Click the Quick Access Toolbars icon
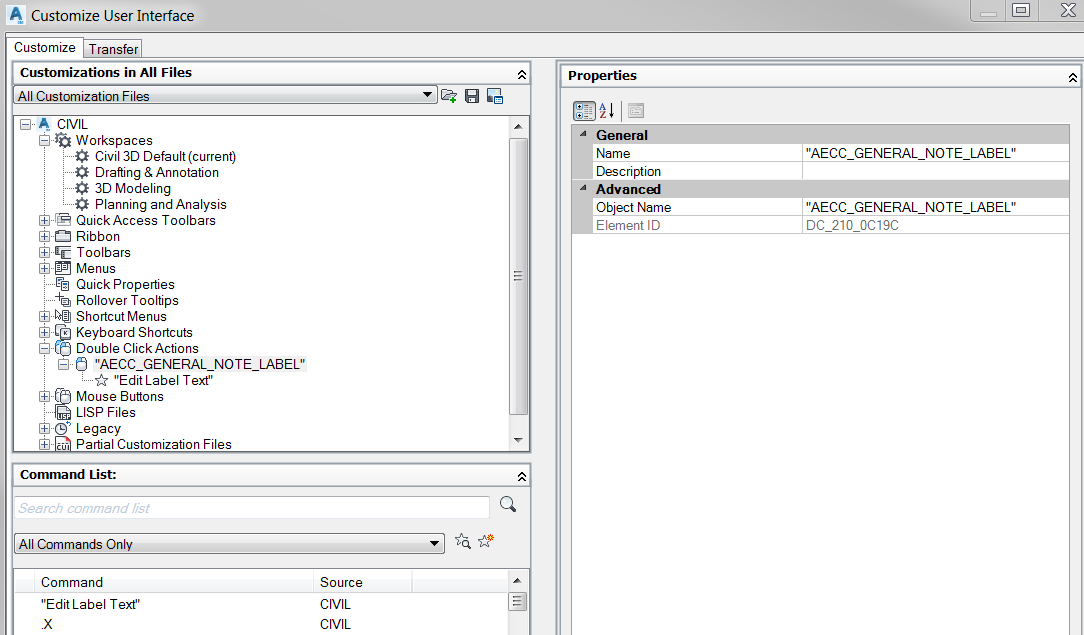Viewport: 1084px width, 635px height. (x=63, y=220)
